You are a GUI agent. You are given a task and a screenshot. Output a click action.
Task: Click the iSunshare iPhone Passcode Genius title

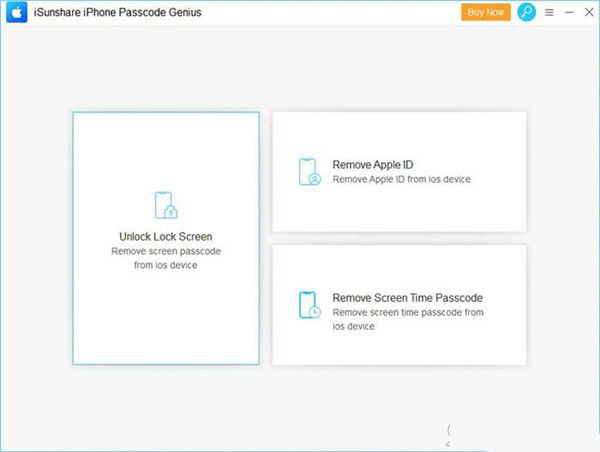[117, 12]
